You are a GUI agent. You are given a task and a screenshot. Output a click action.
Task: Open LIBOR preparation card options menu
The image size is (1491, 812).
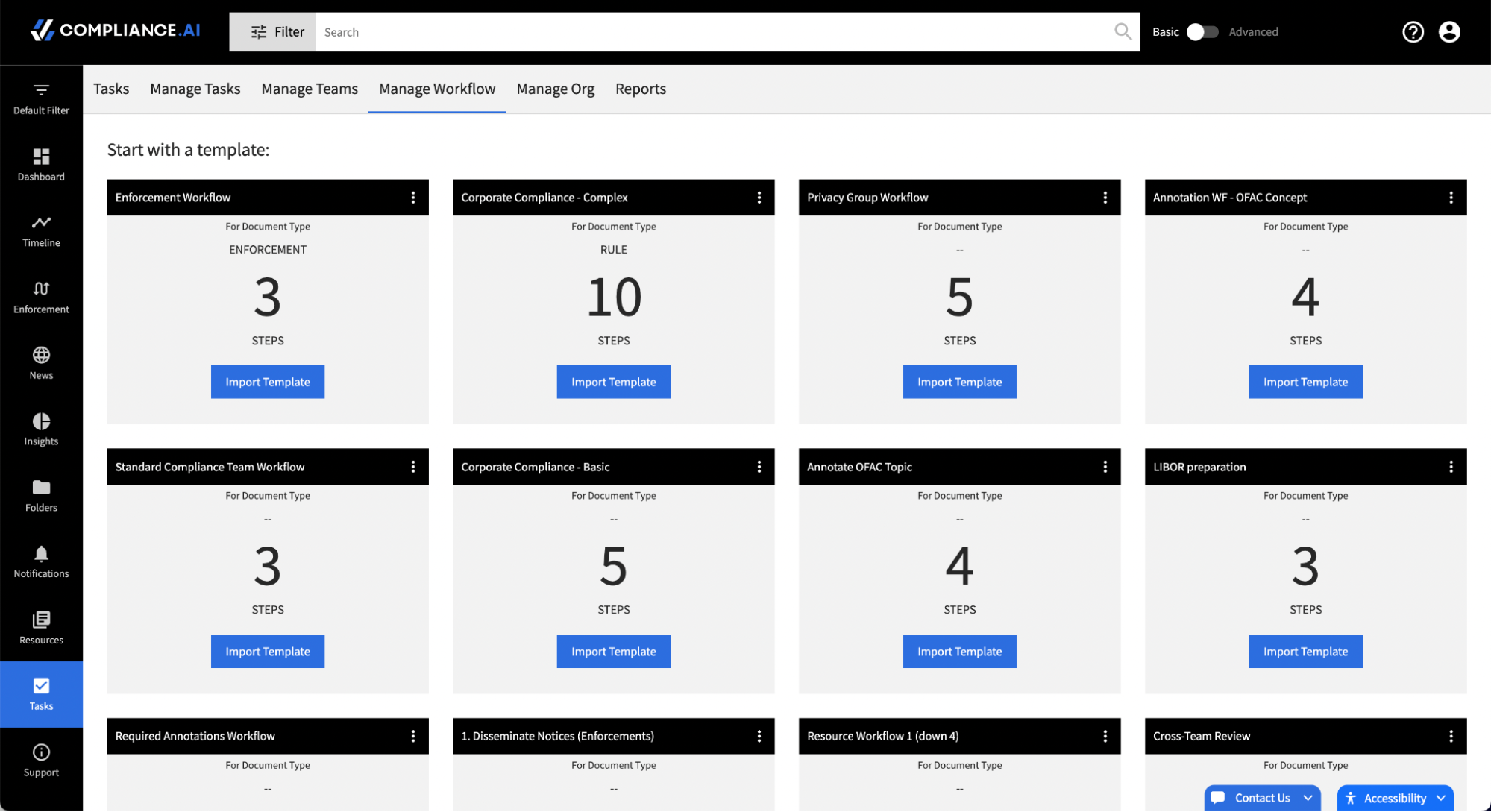pyautogui.click(x=1451, y=467)
